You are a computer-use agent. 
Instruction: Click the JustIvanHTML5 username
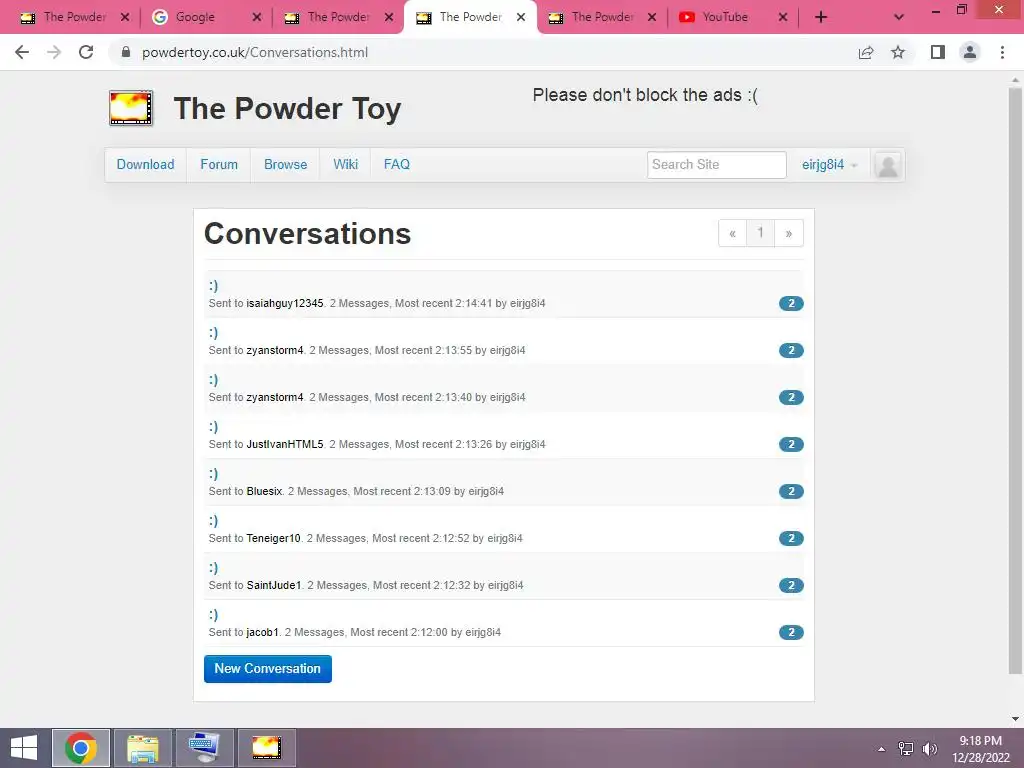[x=285, y=444]
